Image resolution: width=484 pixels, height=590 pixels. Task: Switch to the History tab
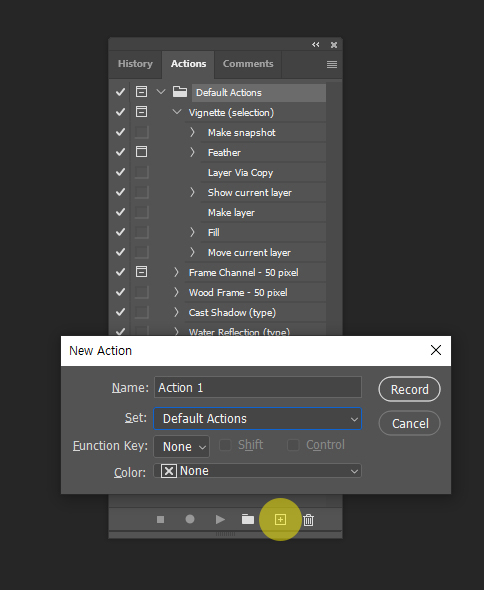(135, 64)
